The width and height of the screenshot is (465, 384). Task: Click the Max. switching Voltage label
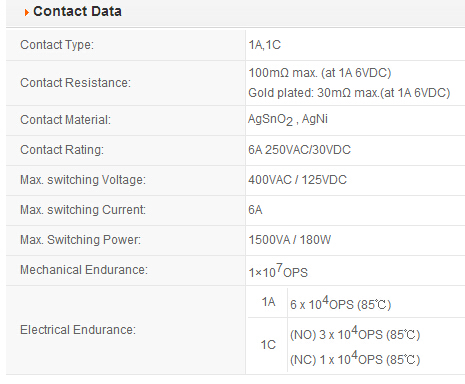[83, 180]
